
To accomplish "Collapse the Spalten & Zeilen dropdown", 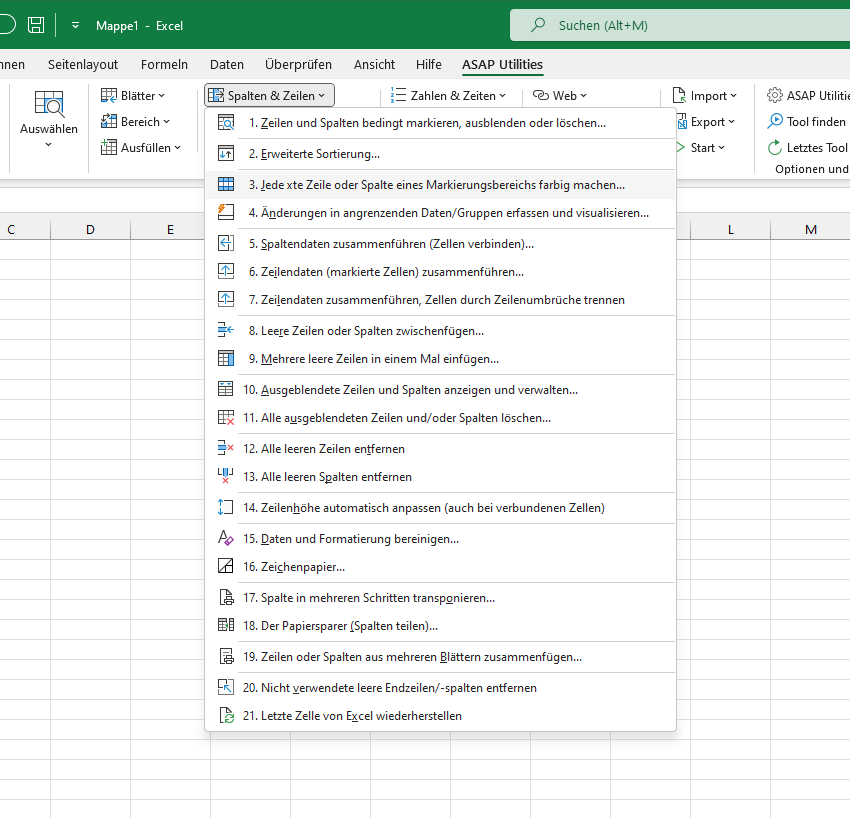I will tap(269, 95).
